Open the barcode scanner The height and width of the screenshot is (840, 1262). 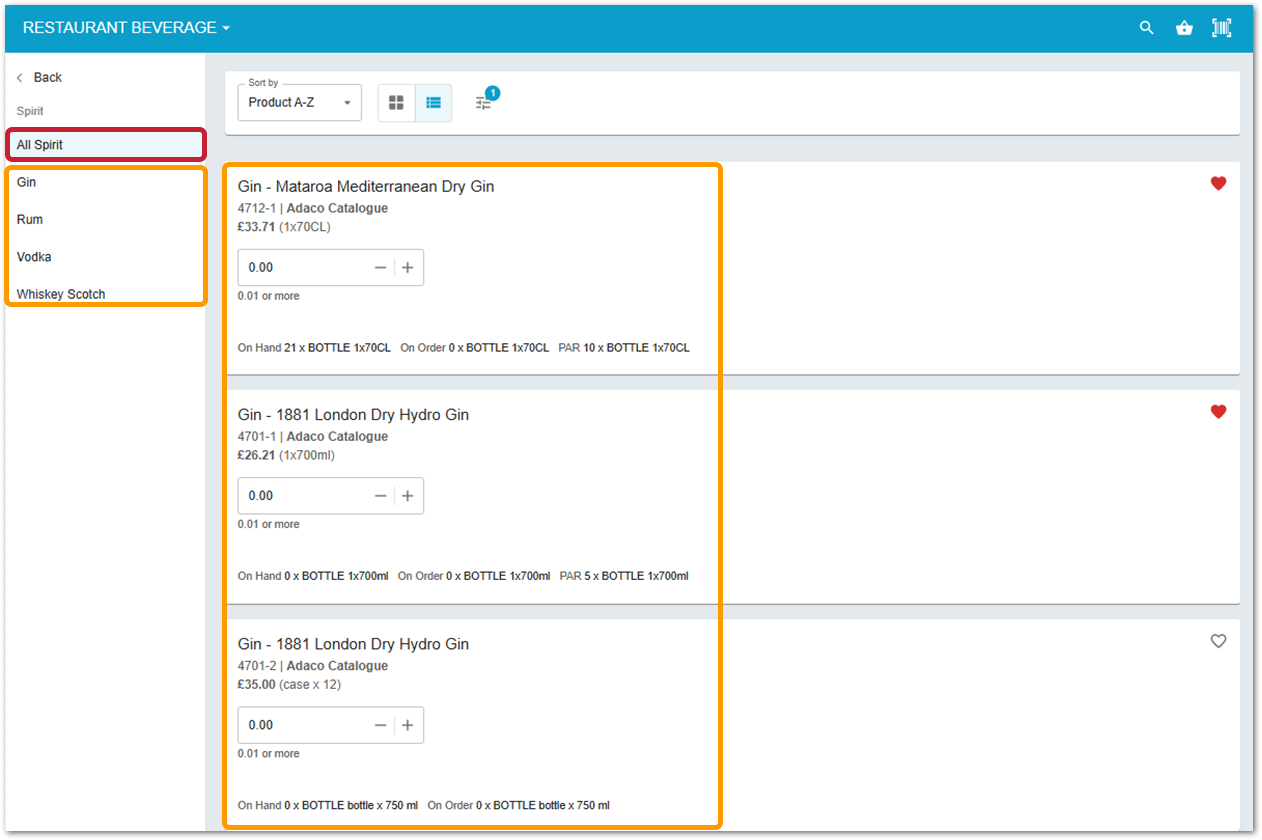(1221, 27)
